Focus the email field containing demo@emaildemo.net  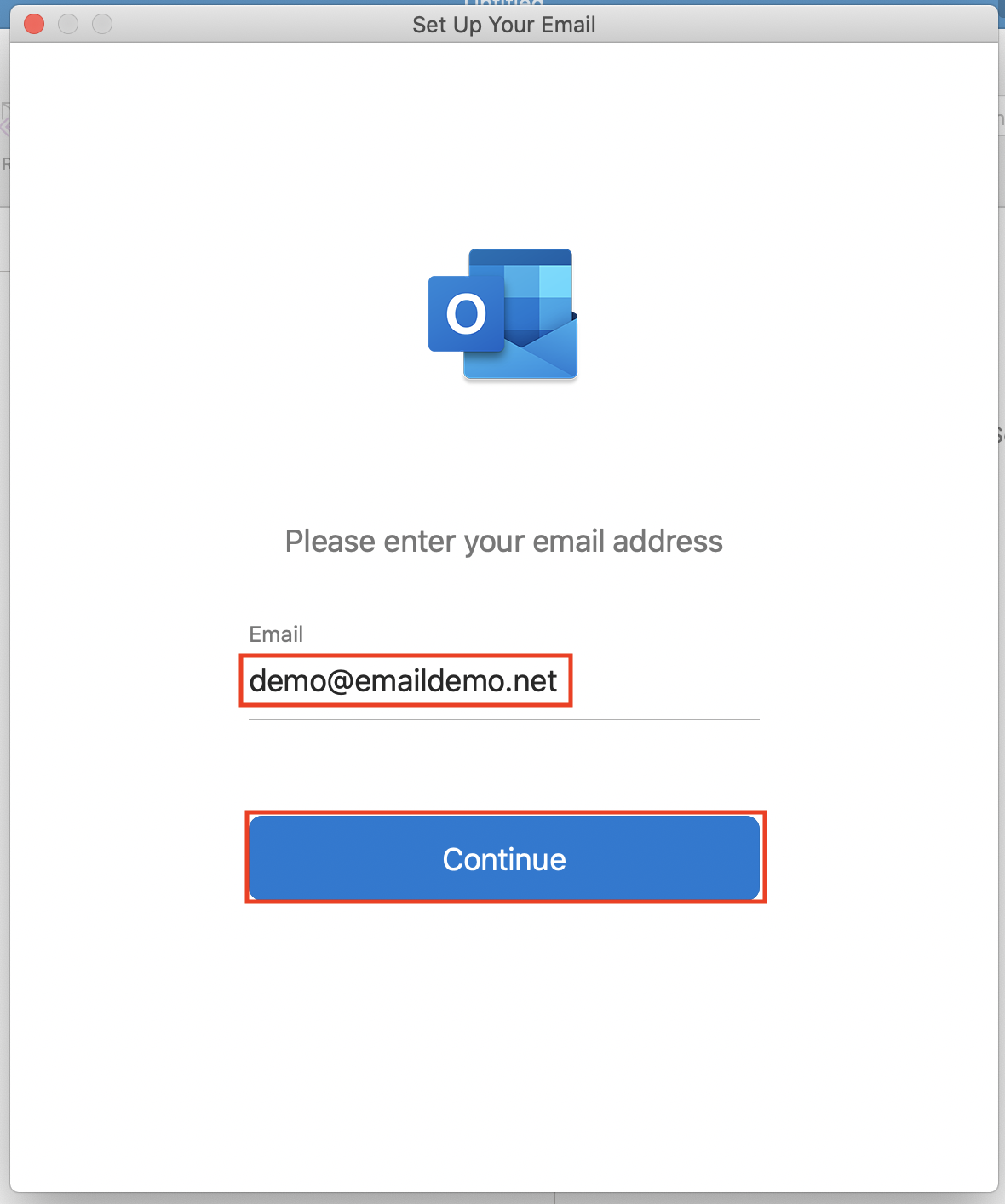[504, 681]
